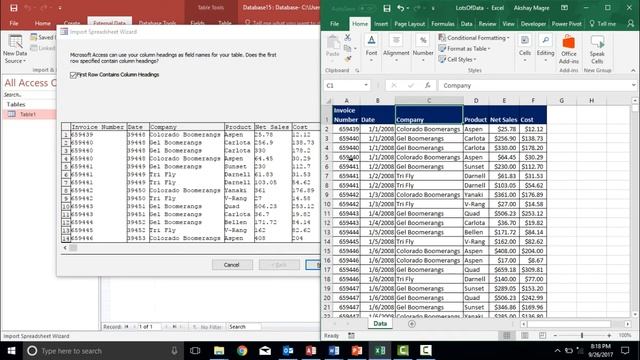Viewport: 640px width, 360px height.
Task: Click cell Colorado Boomerangs in row 2
Action: pos(429,129)
